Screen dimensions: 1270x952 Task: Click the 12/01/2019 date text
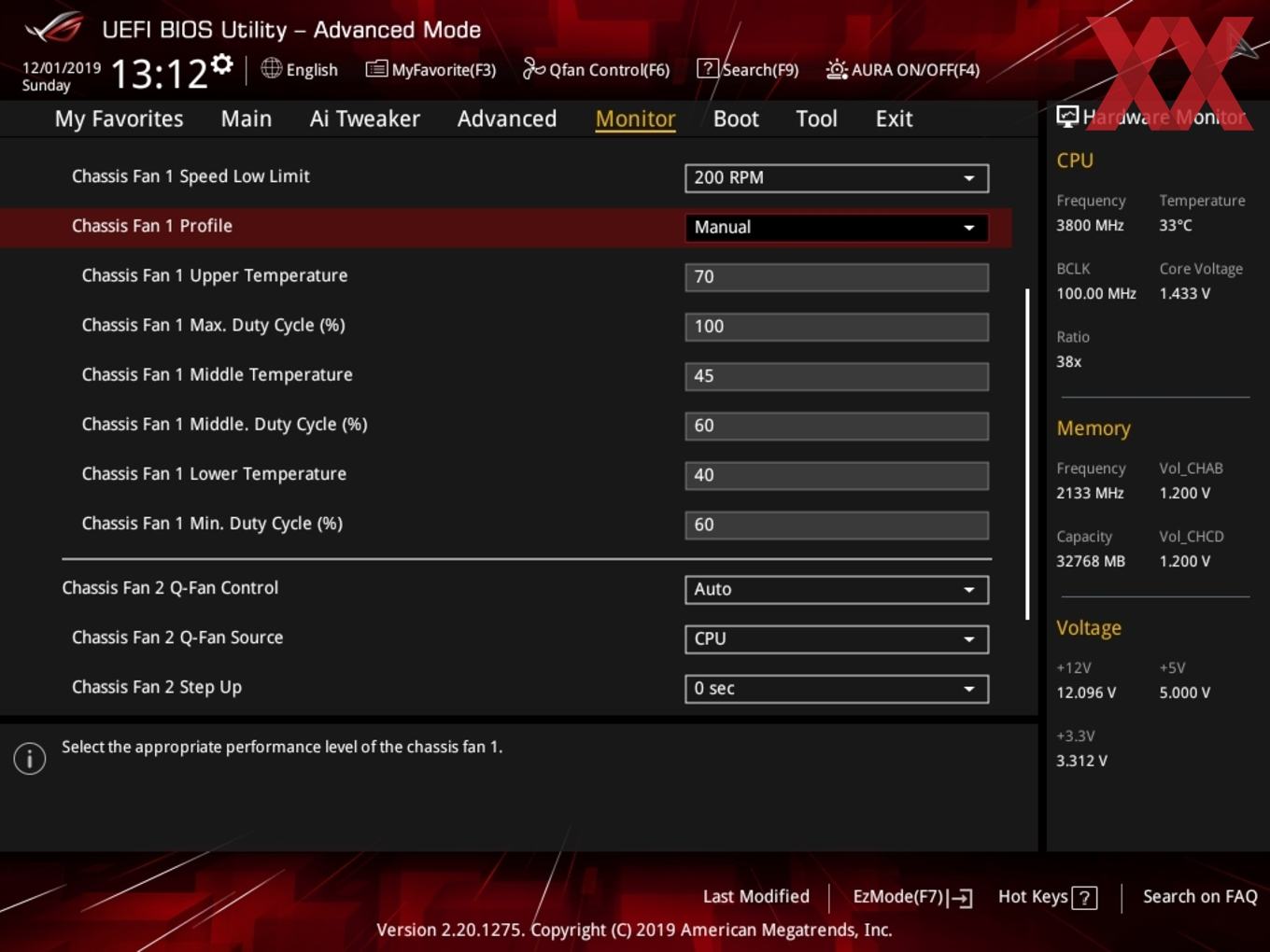point(62,68)
